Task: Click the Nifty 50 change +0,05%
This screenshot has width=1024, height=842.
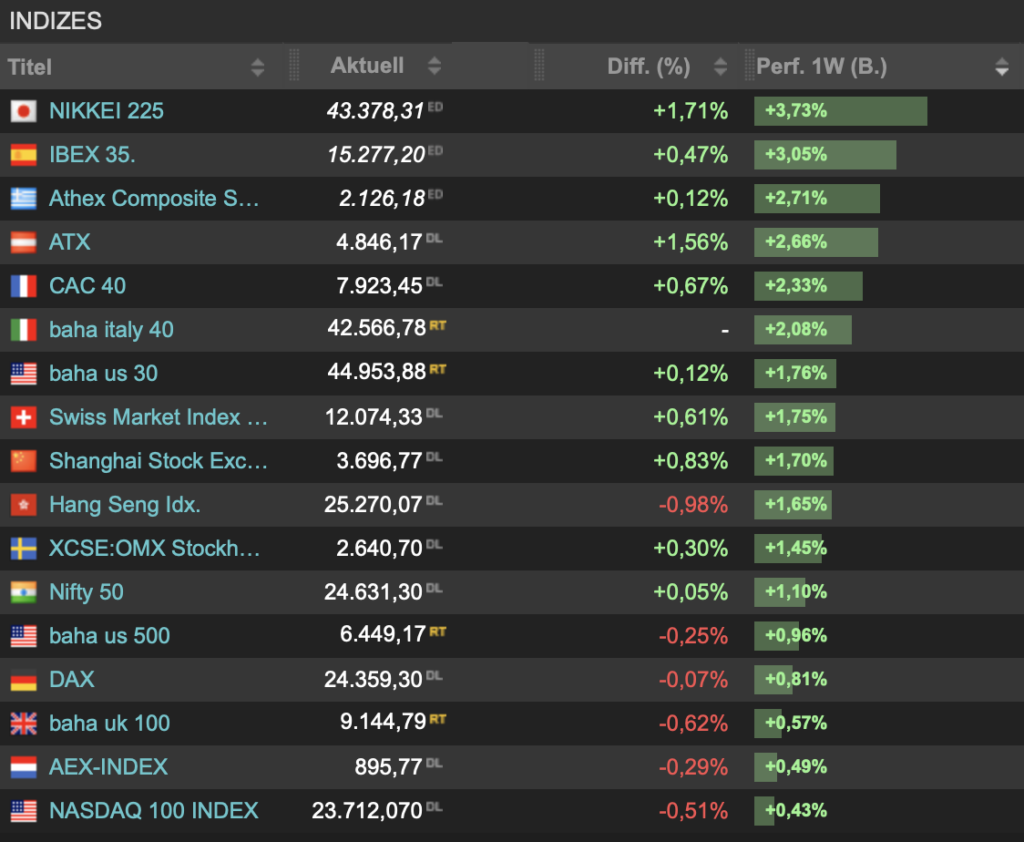Action: pos(691,592)
